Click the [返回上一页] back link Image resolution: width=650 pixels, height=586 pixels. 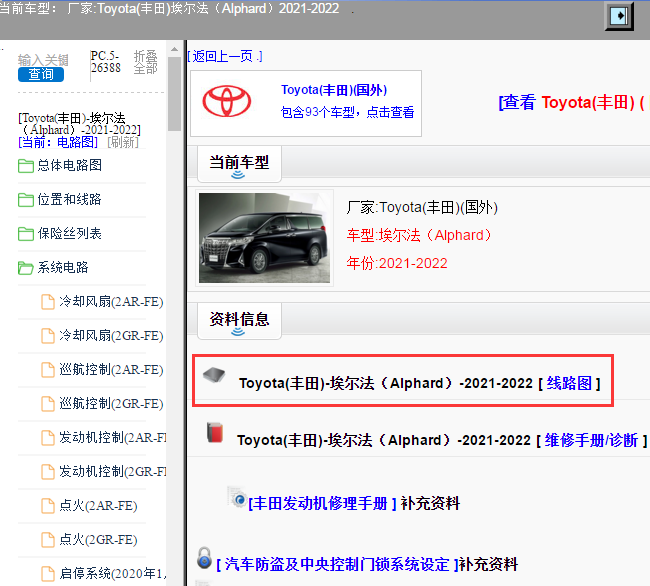click(x=225, y=56)
